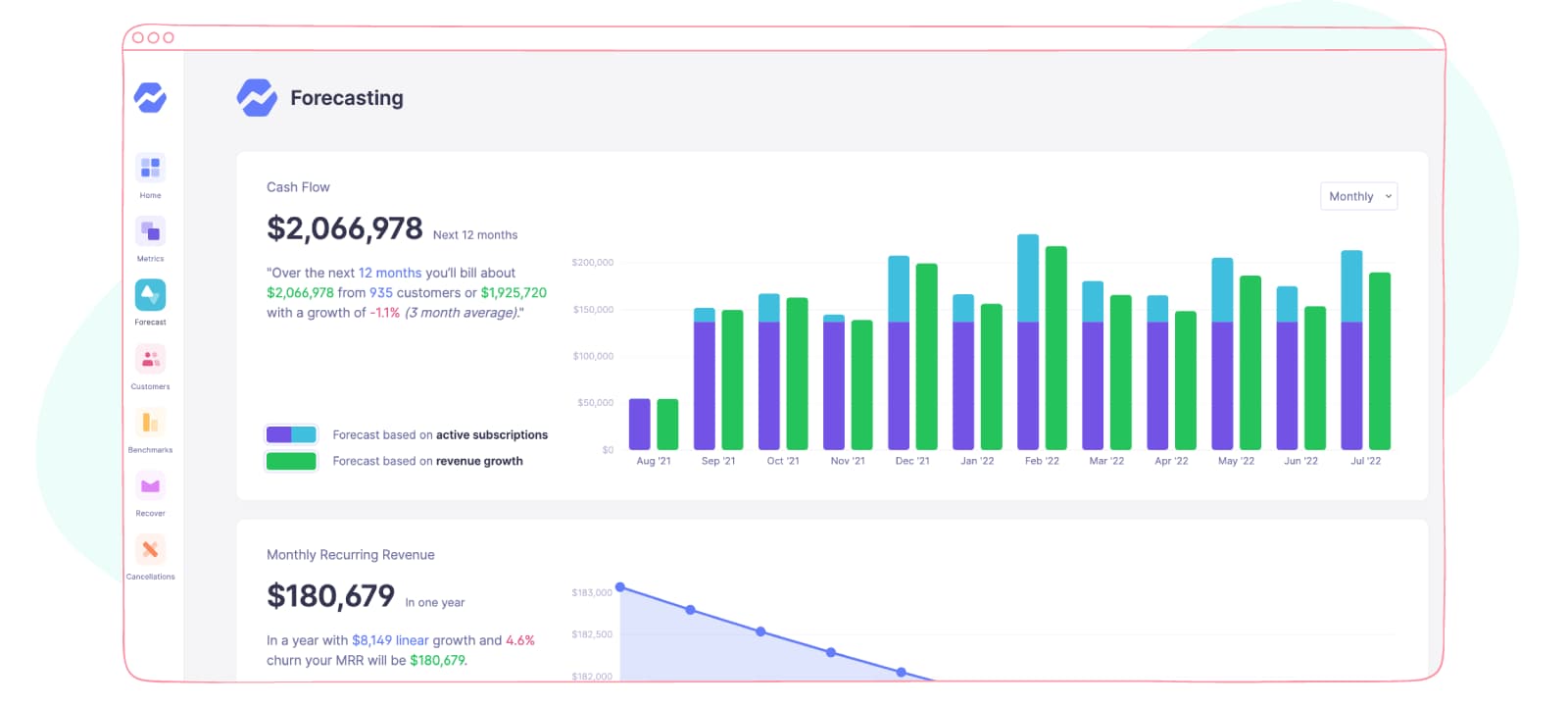Viewport: 1568px width, 706px height.
Task: Click the '12 months' link in the summary
Action: (x=390, y=273)
